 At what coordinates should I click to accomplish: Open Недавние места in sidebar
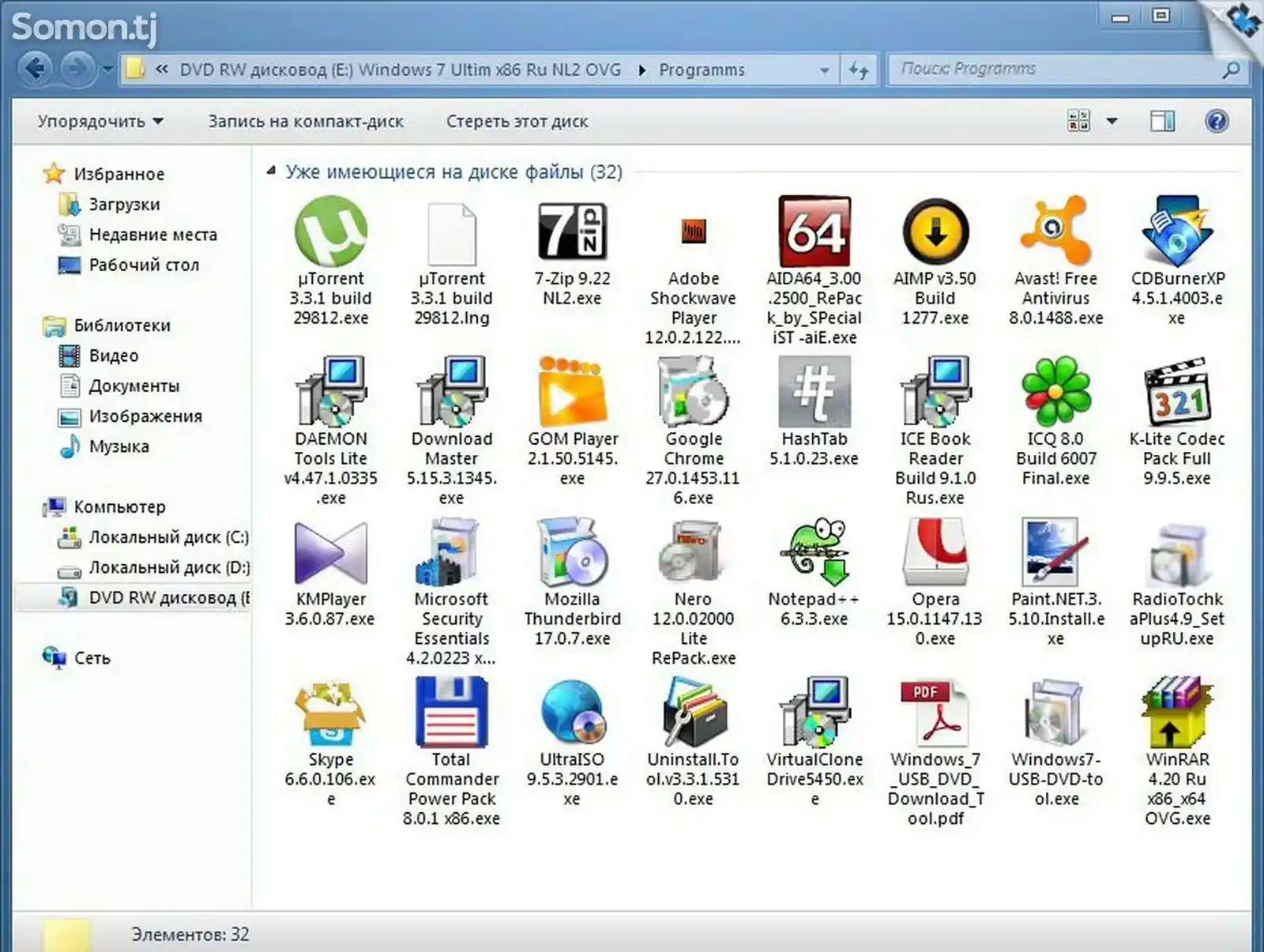152,235
